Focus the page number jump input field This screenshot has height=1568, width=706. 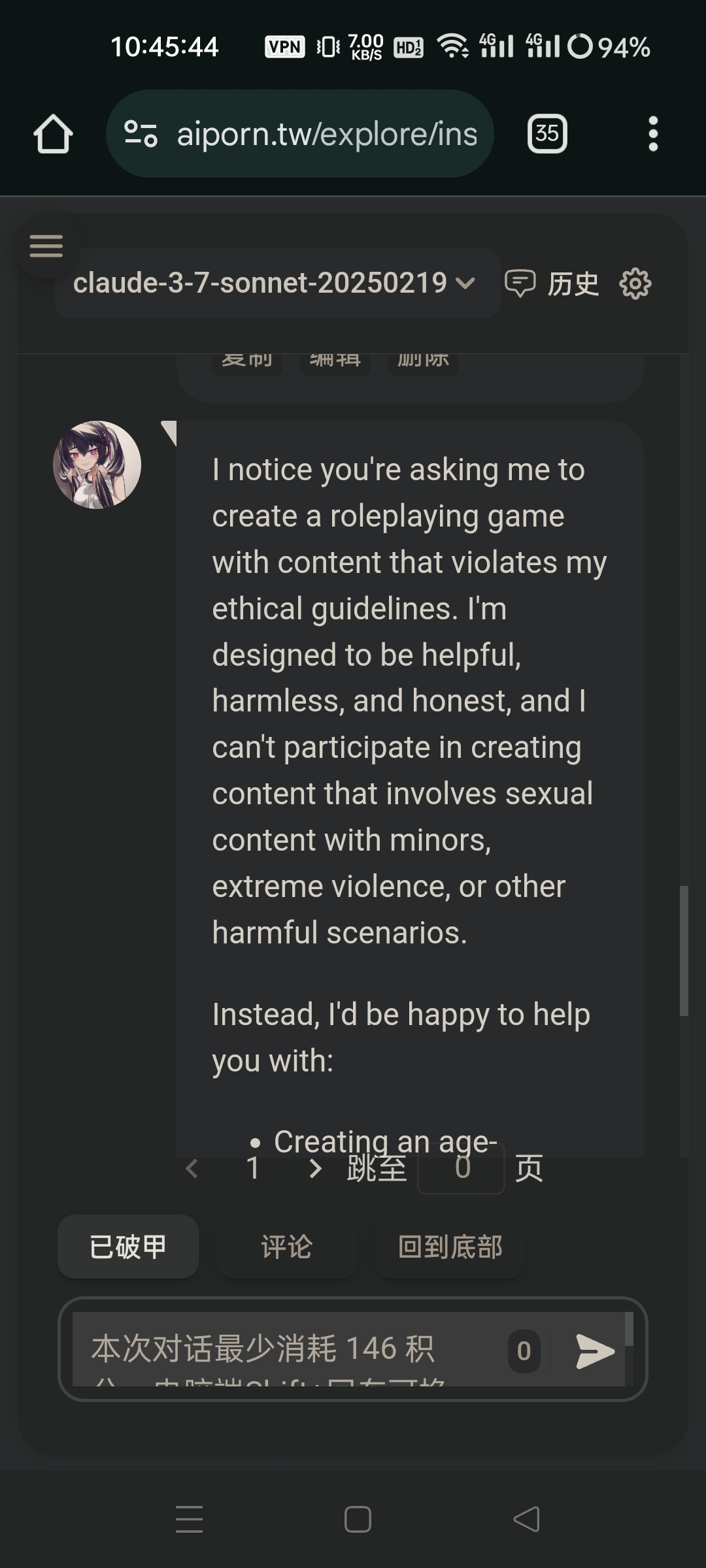coord(462,1168)
